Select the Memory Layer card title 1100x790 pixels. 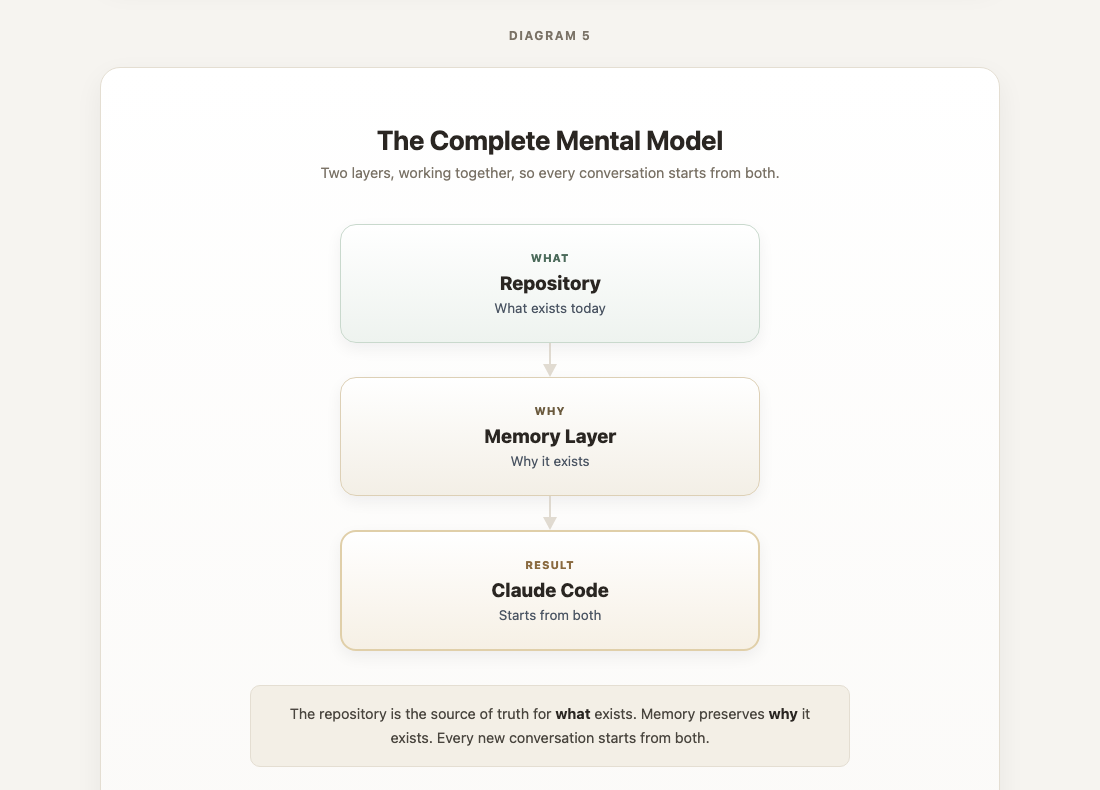pos(549,436)
